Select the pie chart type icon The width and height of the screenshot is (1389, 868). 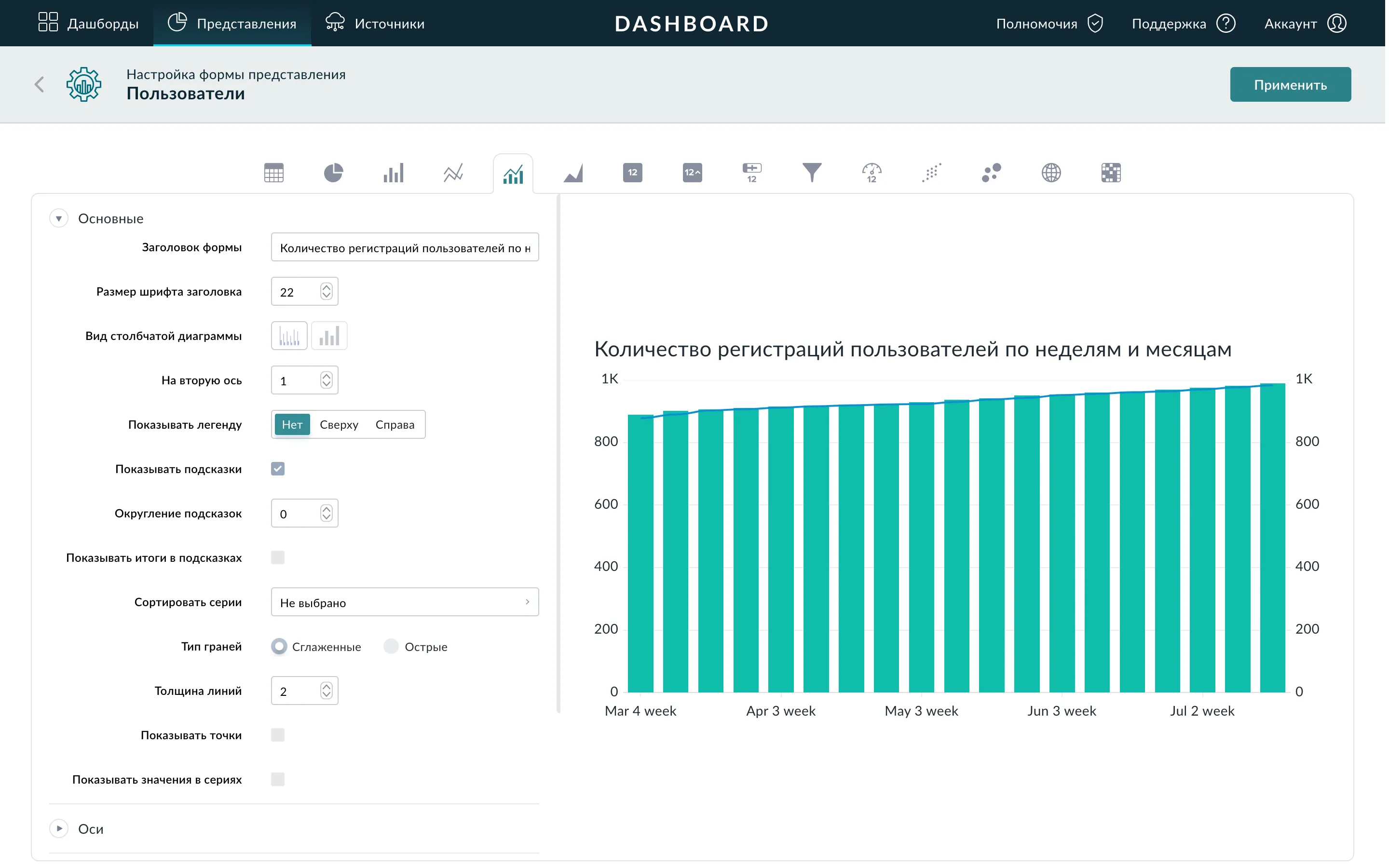(333, 173)
